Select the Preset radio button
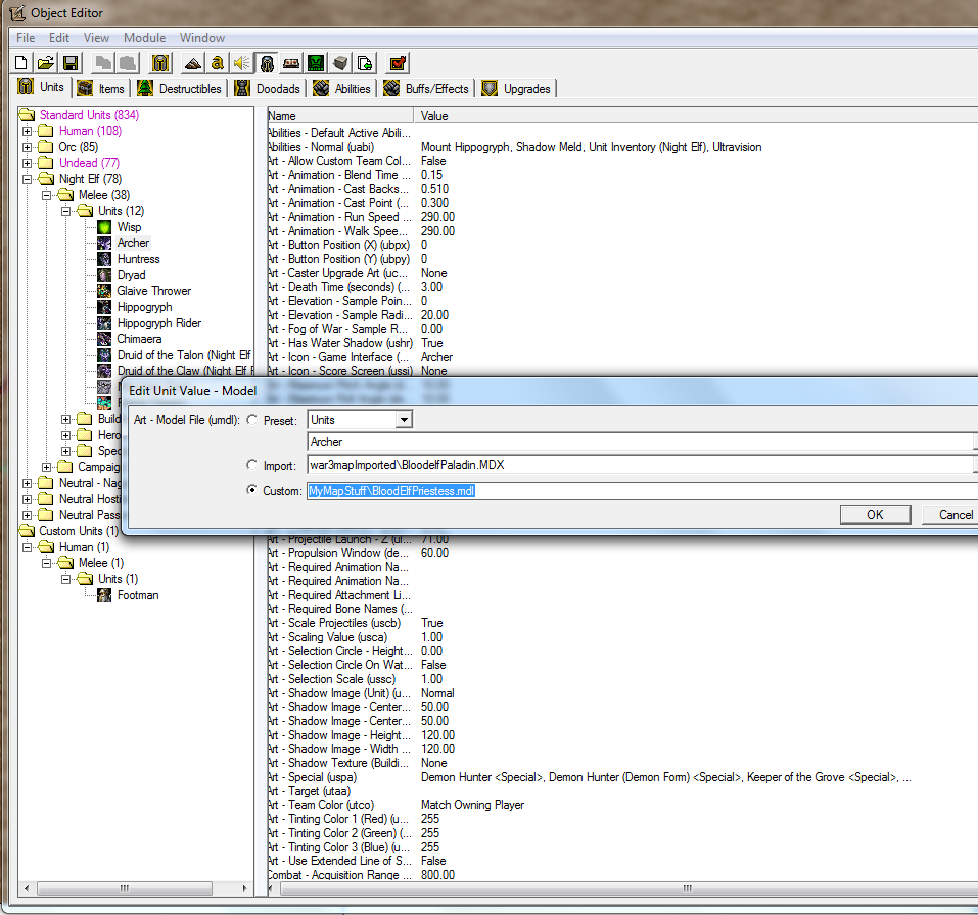 (x=252, y=420)
